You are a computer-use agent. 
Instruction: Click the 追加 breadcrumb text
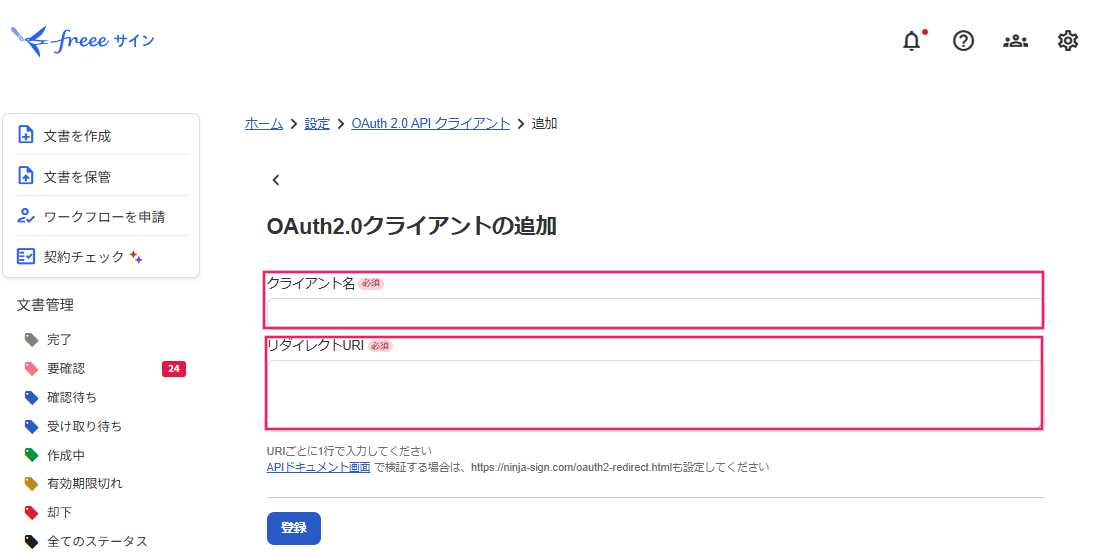pyautogui.click(x=544, y=124)
